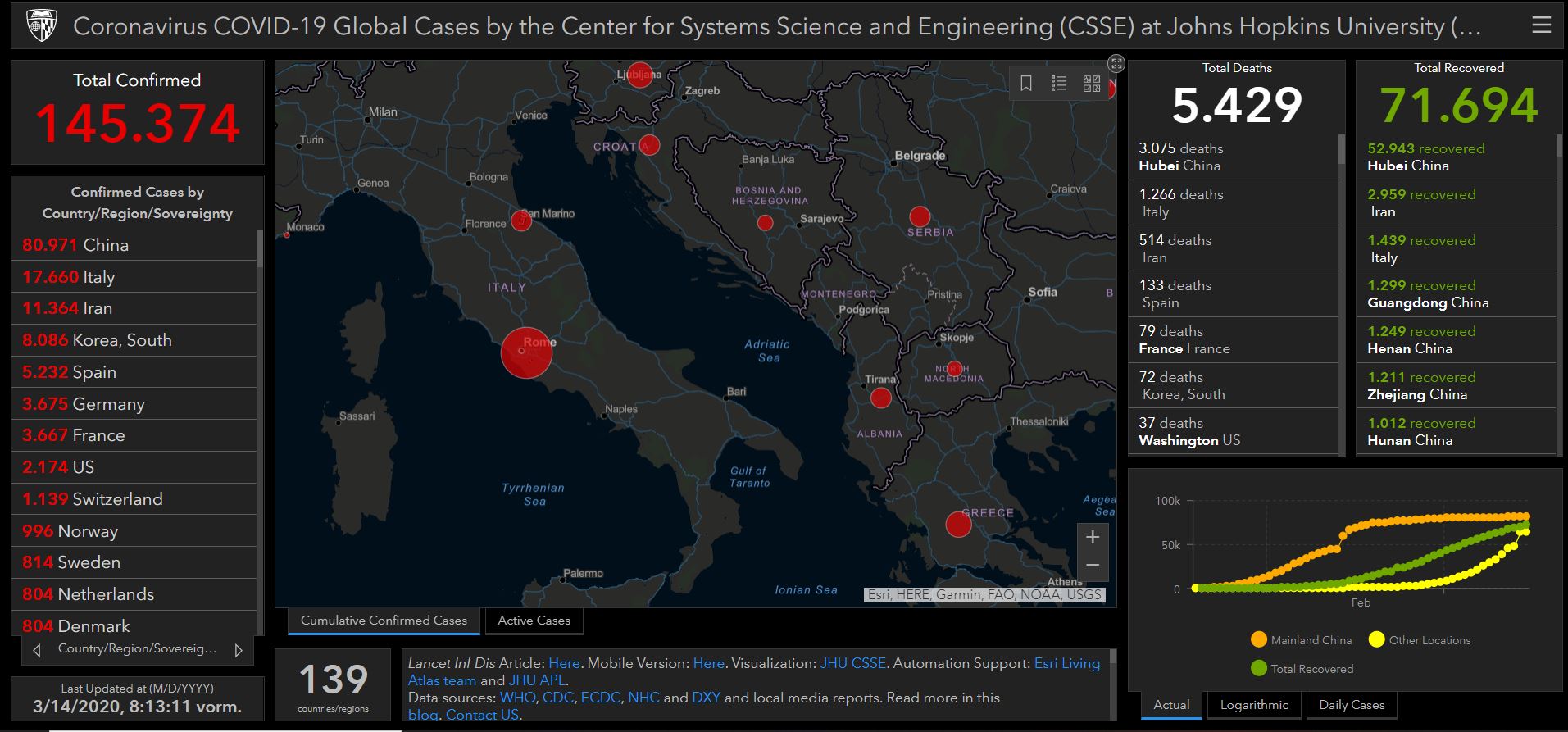Zoom in on the map
The width and height of the screenshot is (1568, 732).
tap(1093, 538)
